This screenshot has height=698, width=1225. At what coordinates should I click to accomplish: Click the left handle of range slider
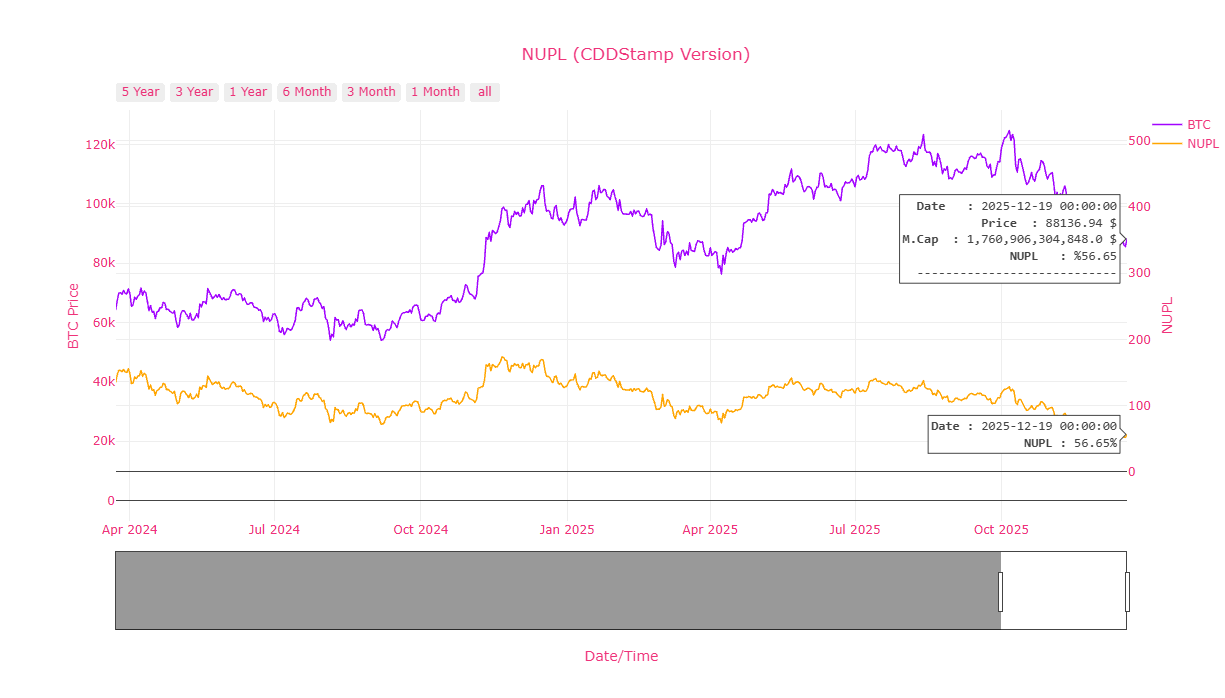pyautogui.click(x=1000, y=591)
